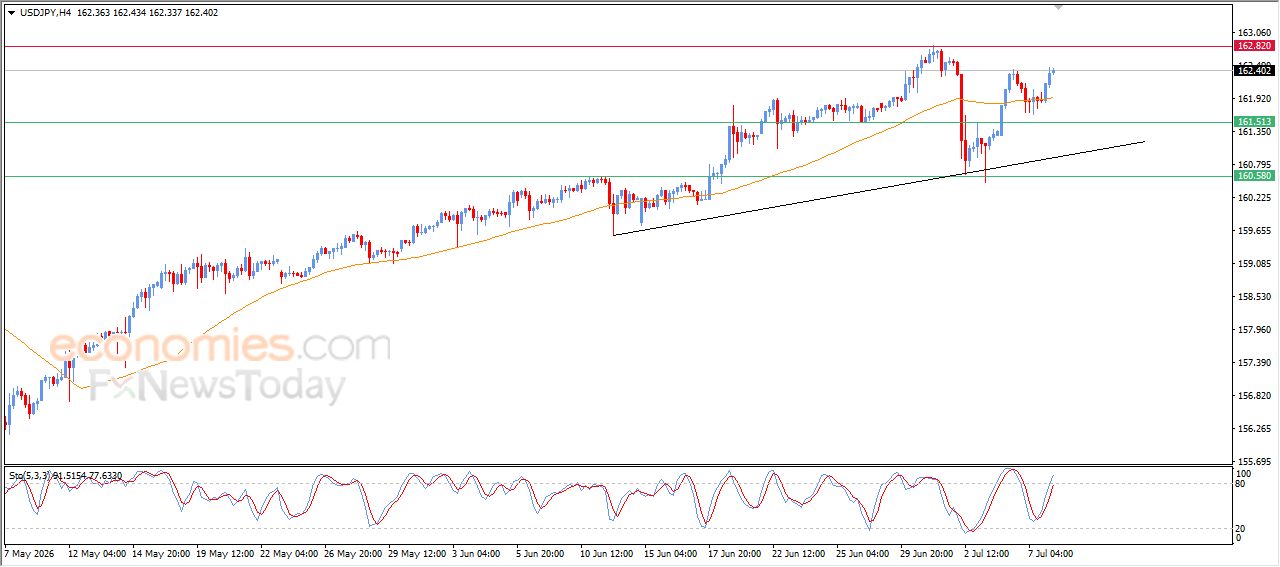Click the 163.060 price scale value
This screenshot has width=1280, height=567.
[x=1254, y=32]
